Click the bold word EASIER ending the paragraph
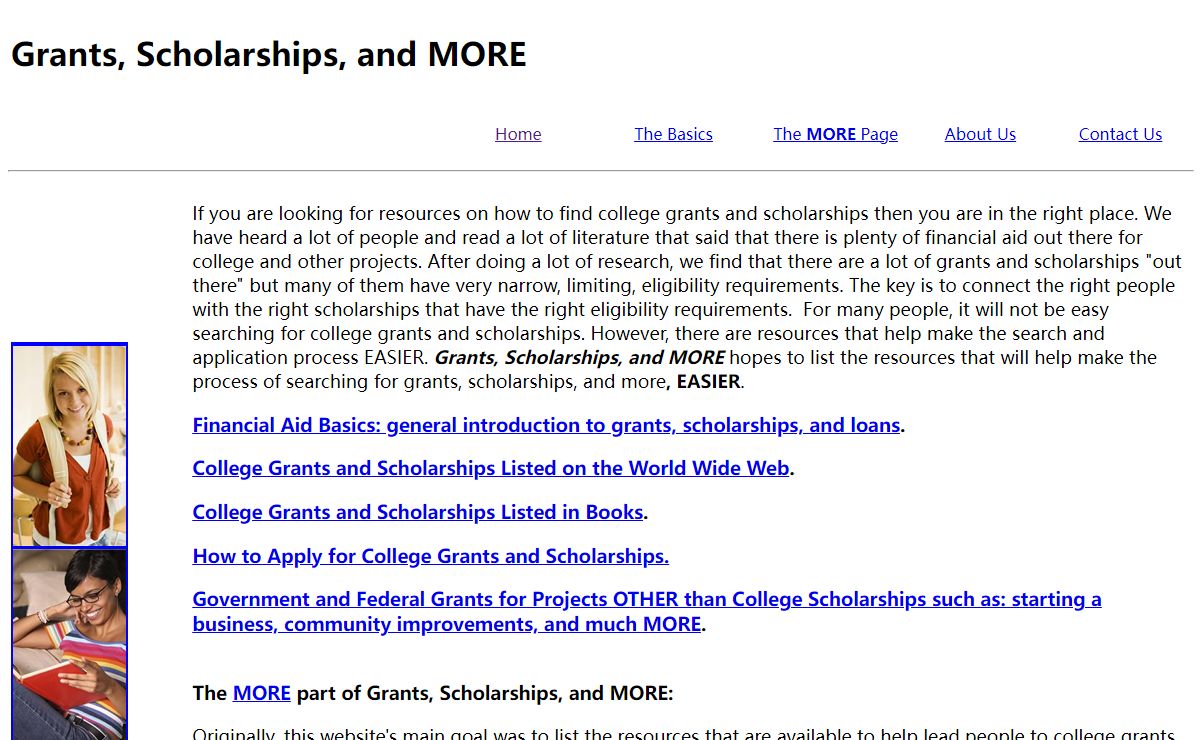 pyautogui.click(x=708, y=382)
